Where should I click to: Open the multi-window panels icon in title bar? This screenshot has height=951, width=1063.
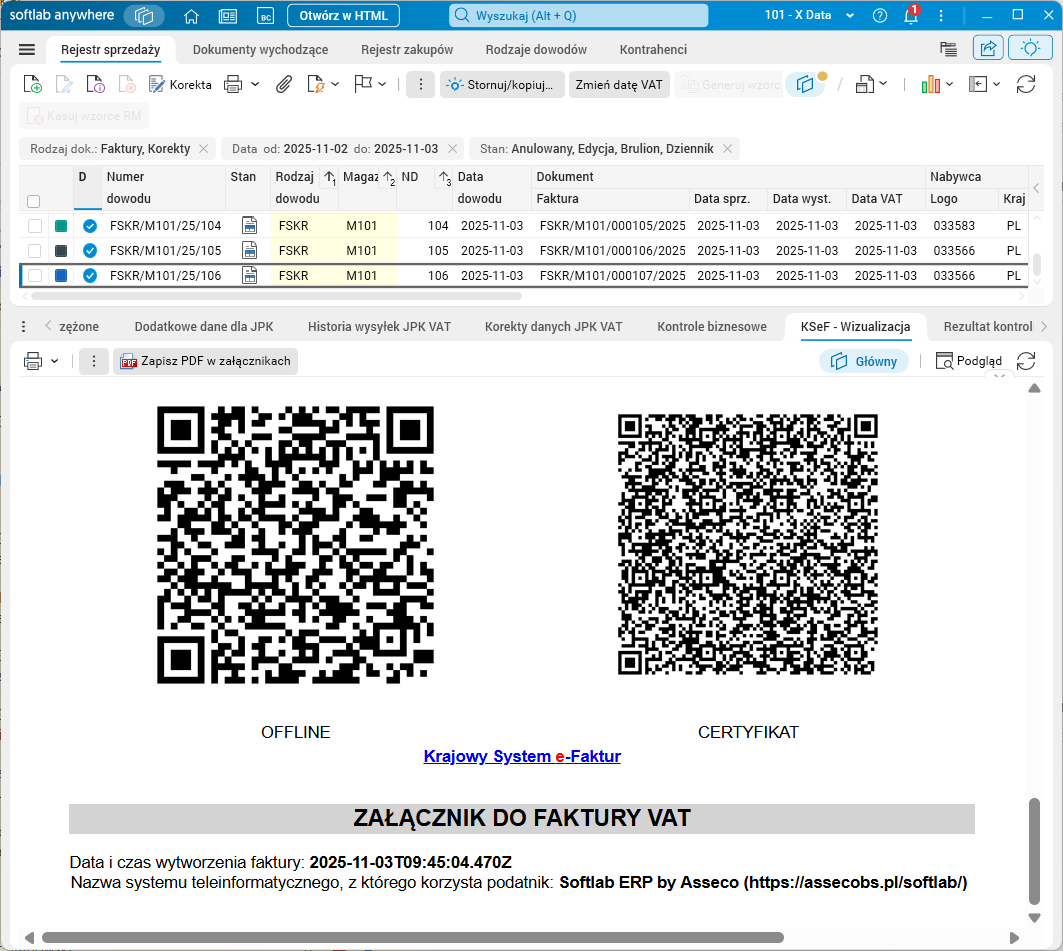point(144,16)
